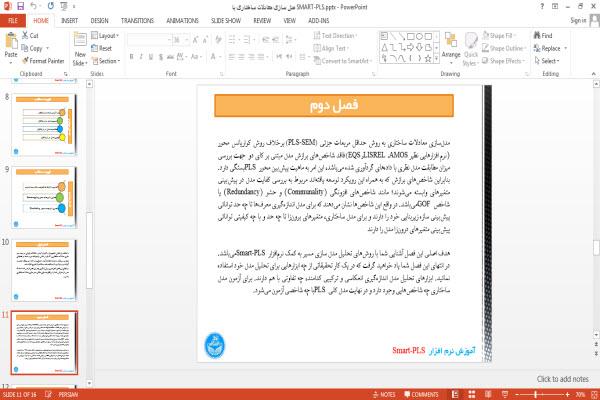Select the star shape in shapes gallery
Viewport: 600px width, 400px height.
(x=428, y=58)
